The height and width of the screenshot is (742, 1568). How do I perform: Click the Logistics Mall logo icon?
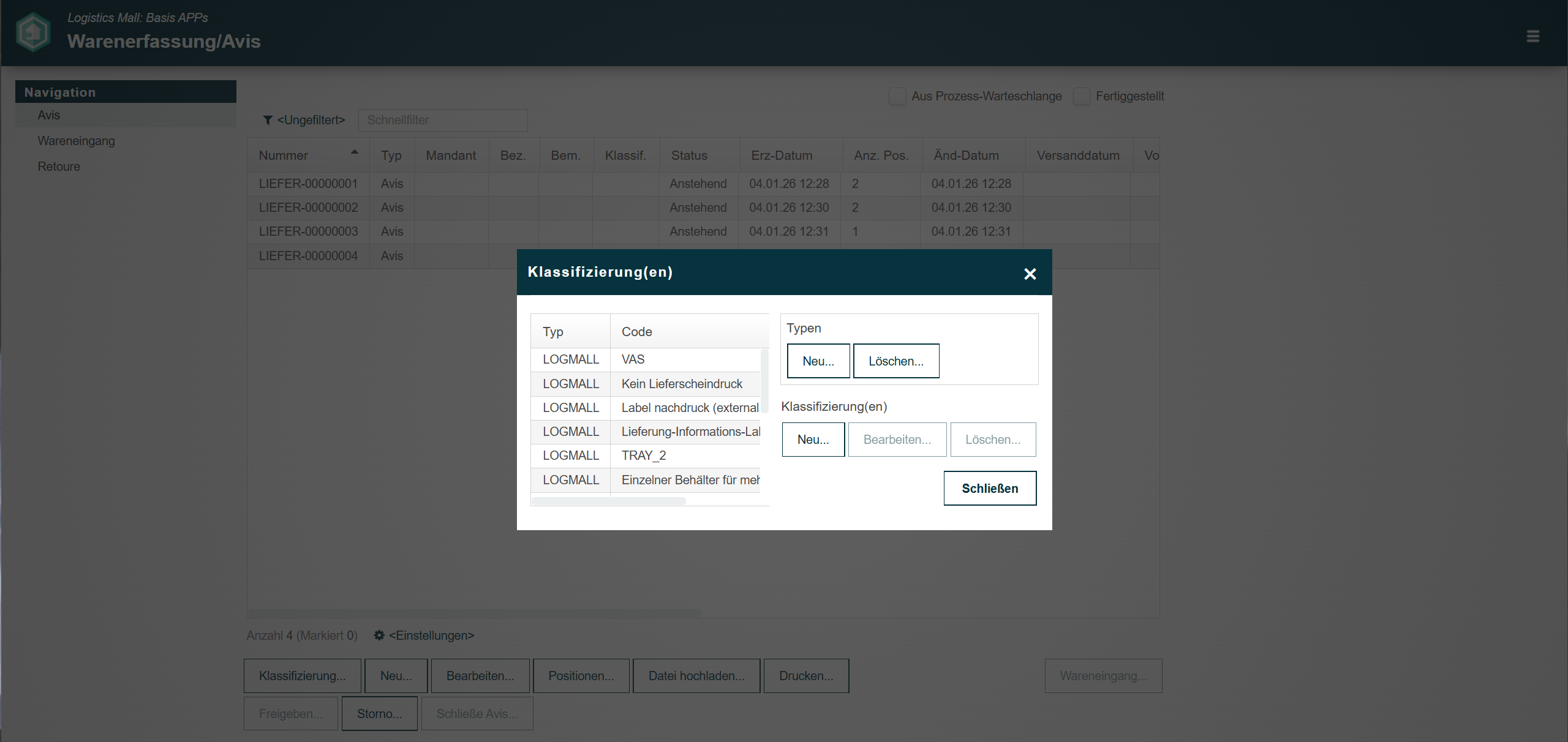33,32
